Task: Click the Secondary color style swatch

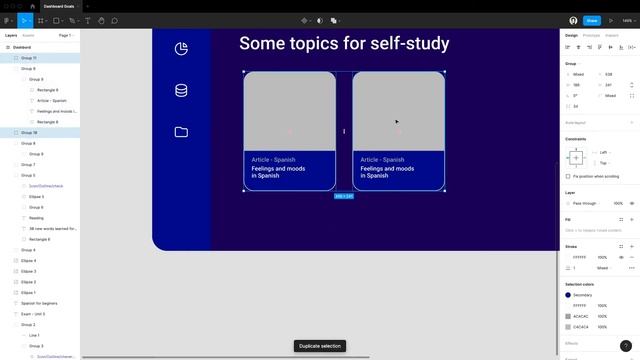Action: [x=568, y=295]
